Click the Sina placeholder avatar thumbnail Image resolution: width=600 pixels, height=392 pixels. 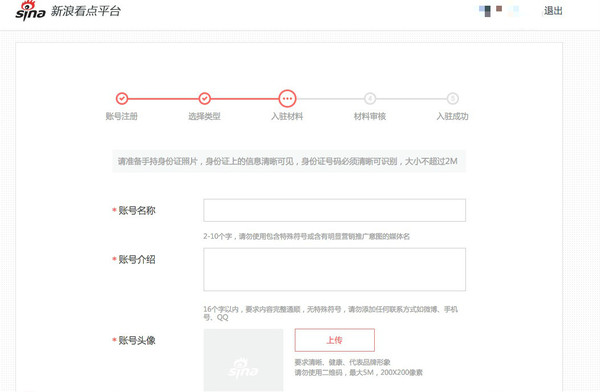[243, 360]
